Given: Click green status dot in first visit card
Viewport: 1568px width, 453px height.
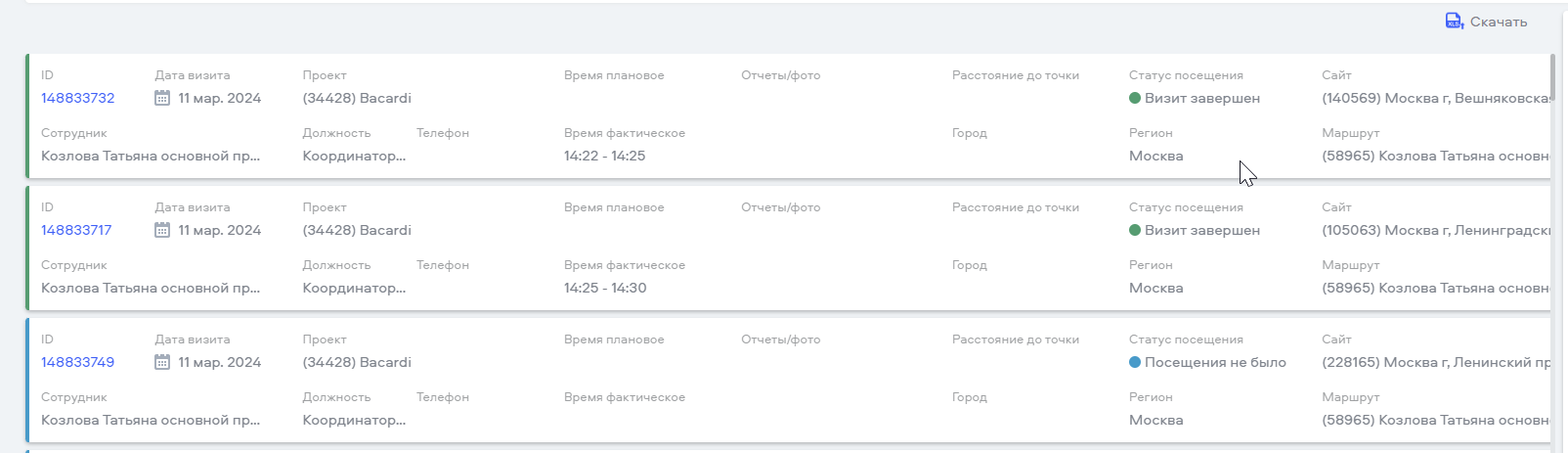Looking at the screenshot, I should click(x=1135, y=98).
